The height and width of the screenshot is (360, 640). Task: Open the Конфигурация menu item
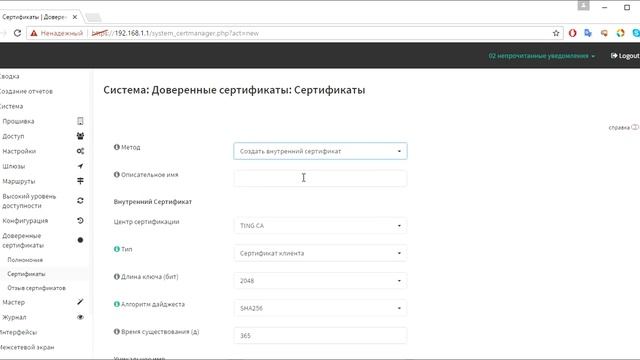25,220
